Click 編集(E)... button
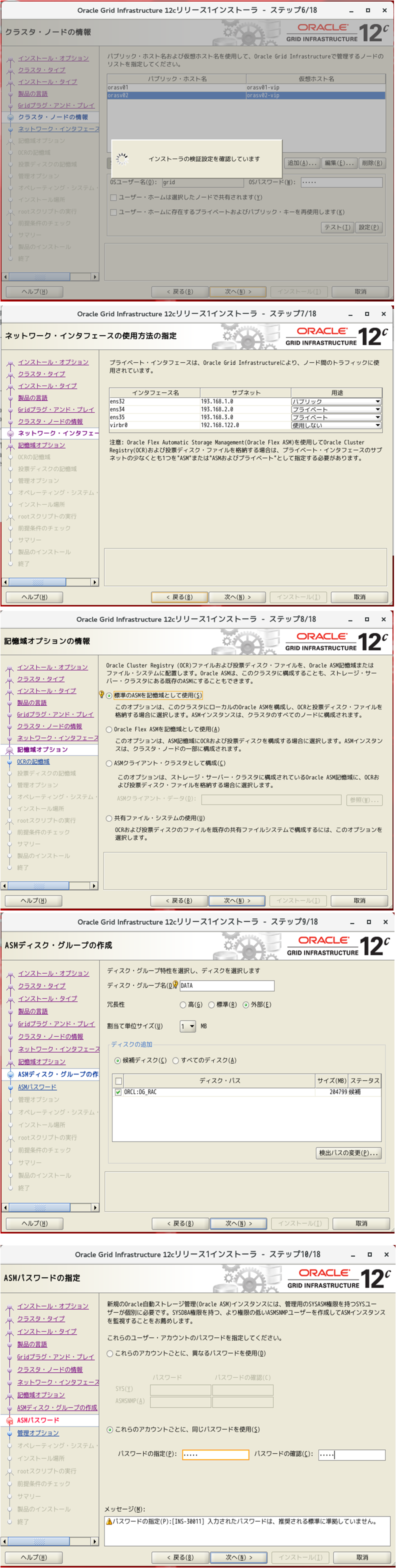Image resolution: width=396 pixels, height=1568 pixels. 339,163
